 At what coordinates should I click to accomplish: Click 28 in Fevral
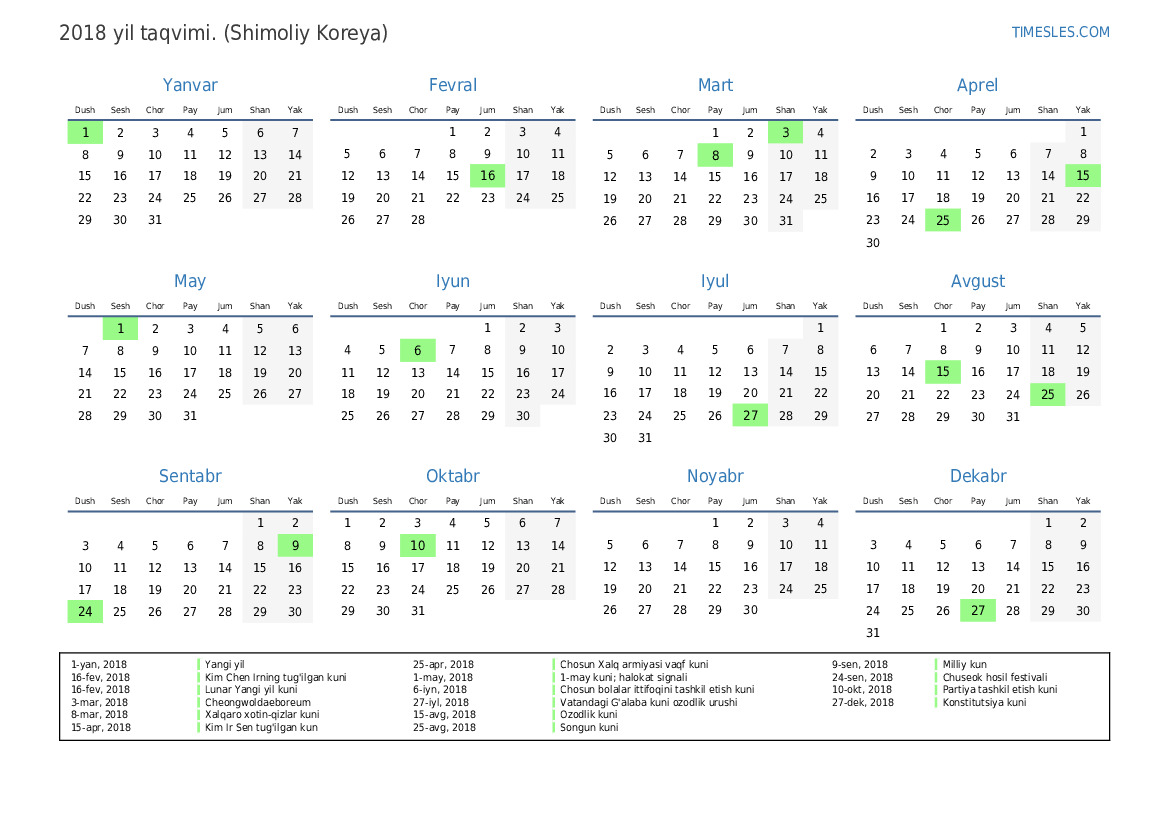coord(418,220)
